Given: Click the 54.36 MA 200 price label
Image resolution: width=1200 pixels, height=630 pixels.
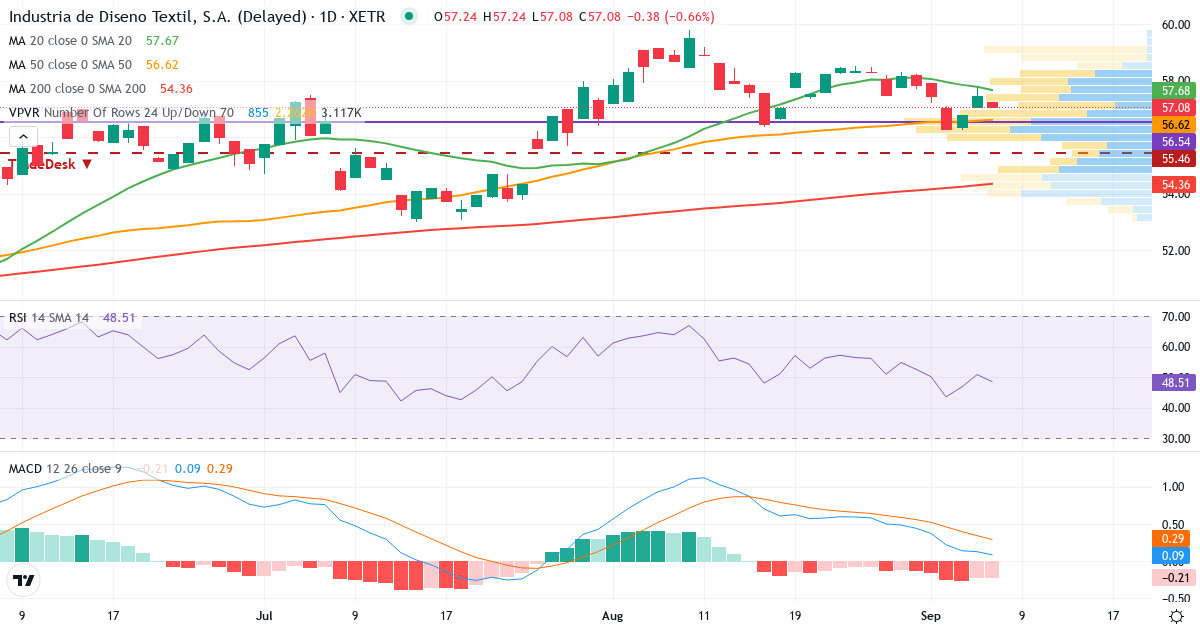Looking at the screenshot, I should click(1175, 185).
